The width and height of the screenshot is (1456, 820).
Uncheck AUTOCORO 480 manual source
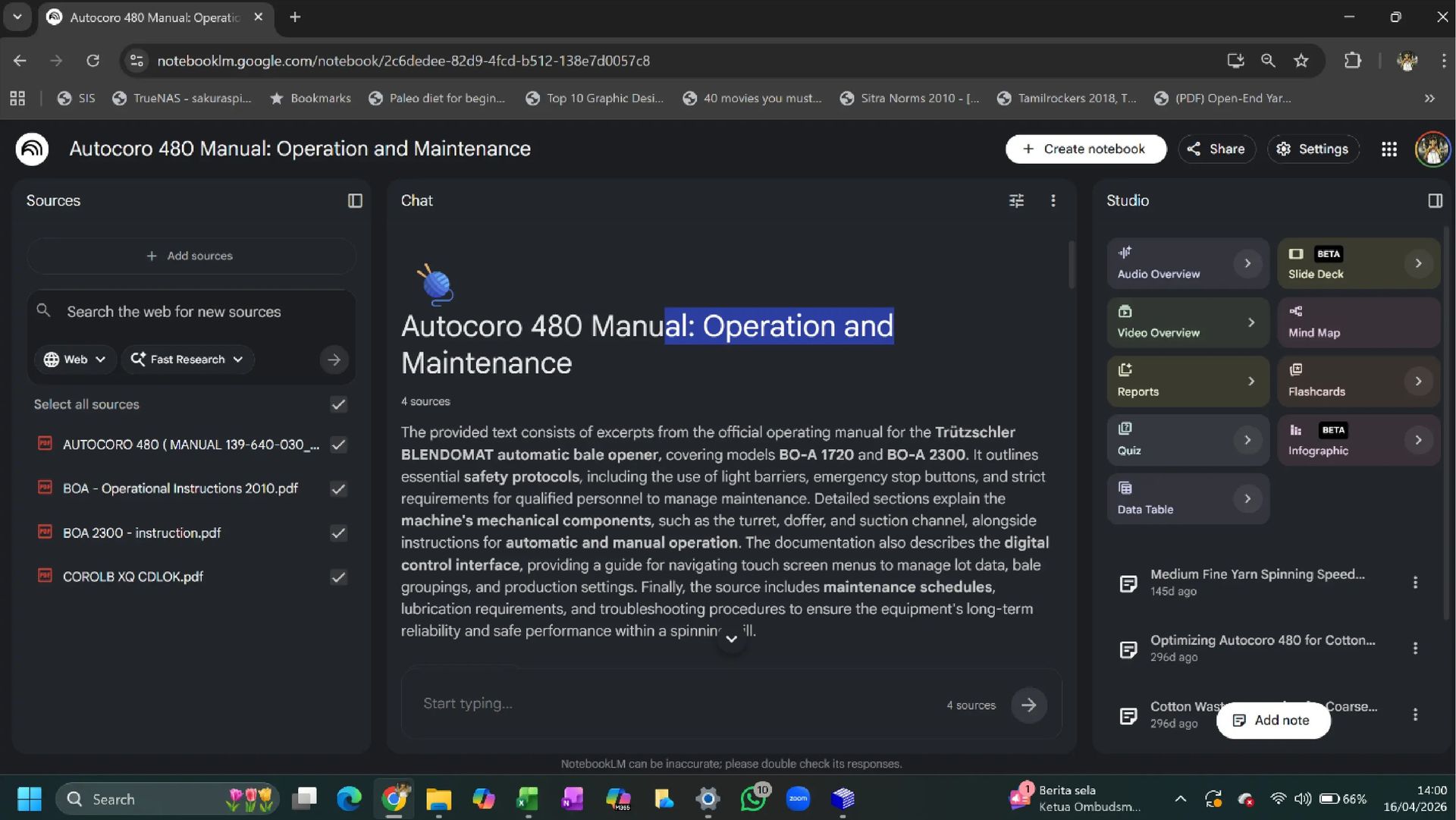point(338,445)
